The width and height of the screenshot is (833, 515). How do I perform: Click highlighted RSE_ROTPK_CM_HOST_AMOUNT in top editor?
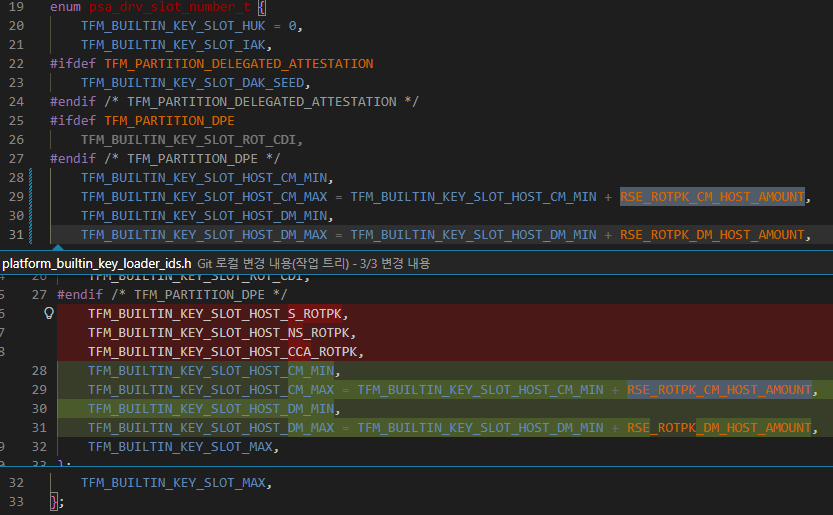712,197
